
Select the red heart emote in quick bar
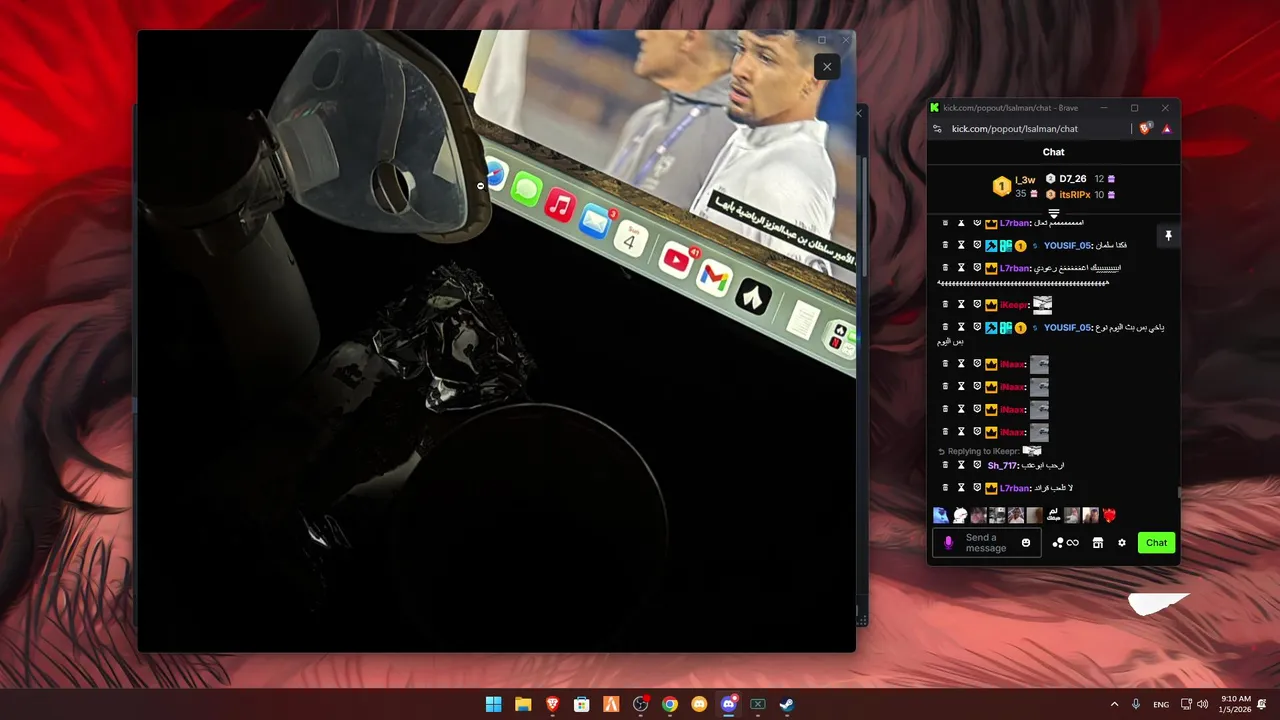click(x=1109, y=515)
